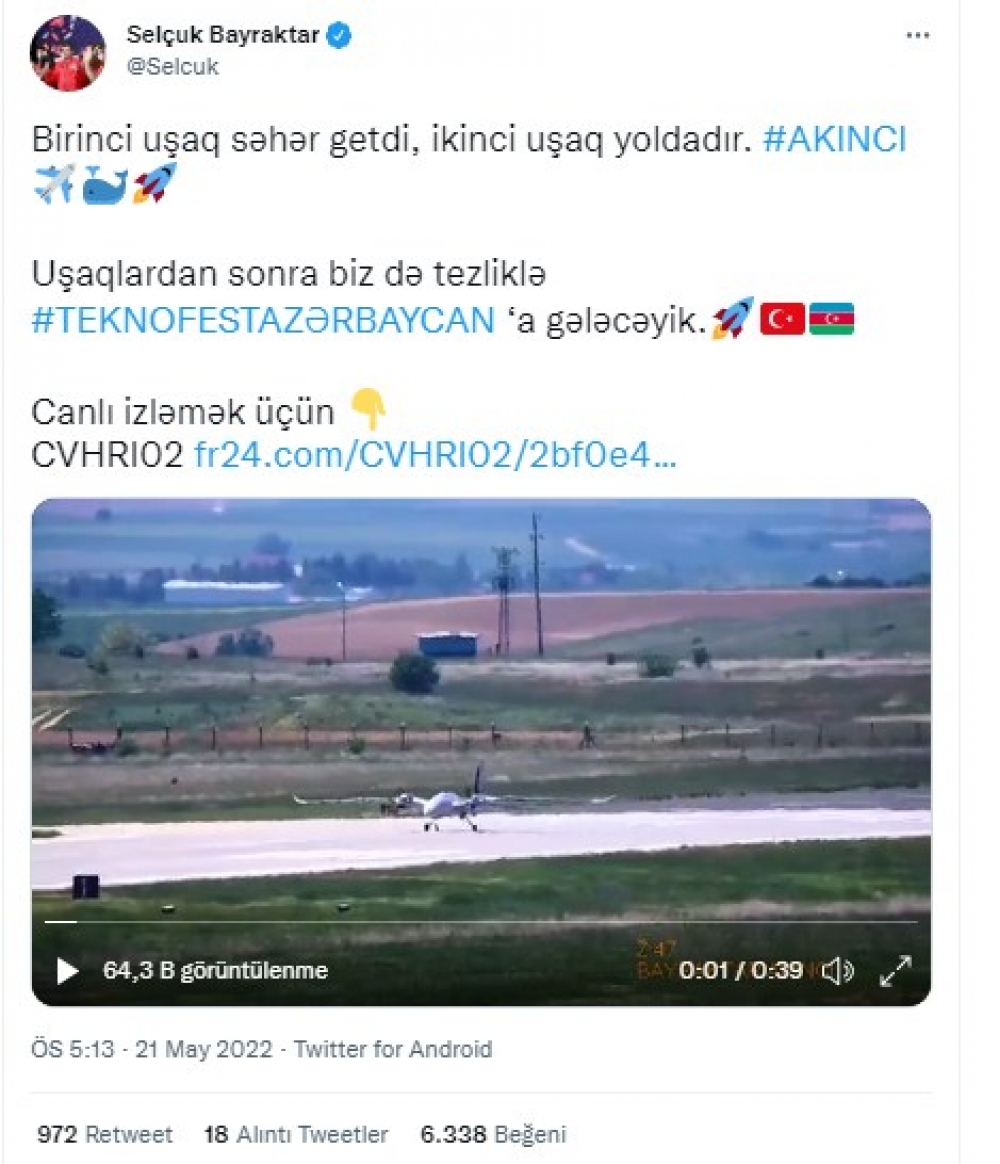Viewport: 1000px width, 1164px height.
Task: Open the #TEKNOFESTAZƏRBAYCAN hashtag
Action: 263,321
